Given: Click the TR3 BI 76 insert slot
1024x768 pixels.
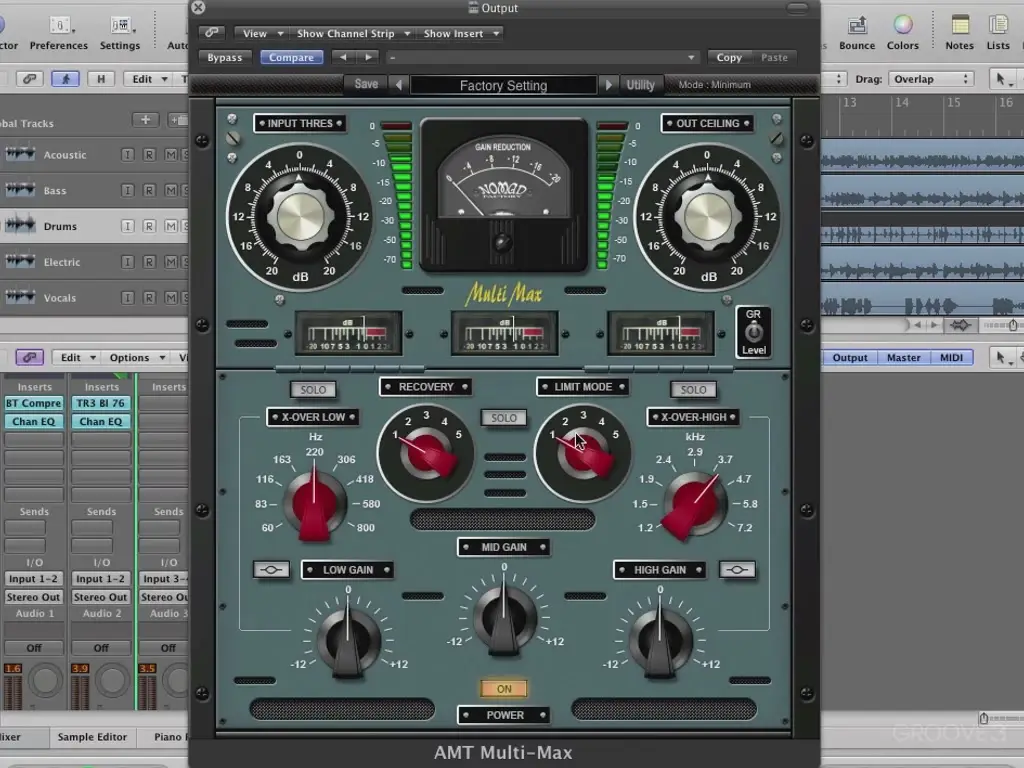Looking at the screenshot, I should pyautogui.click(x=101, y=403).
